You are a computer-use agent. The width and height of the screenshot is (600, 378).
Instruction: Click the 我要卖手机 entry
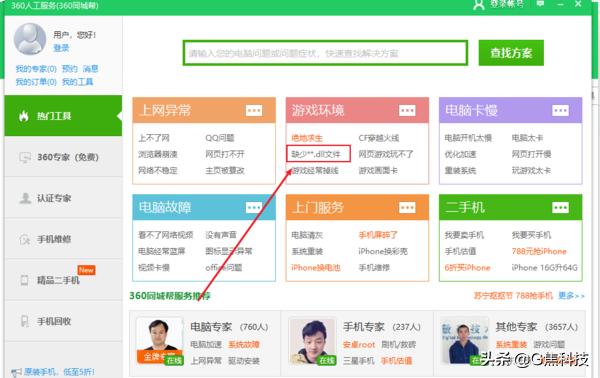[x=464, y=235]
